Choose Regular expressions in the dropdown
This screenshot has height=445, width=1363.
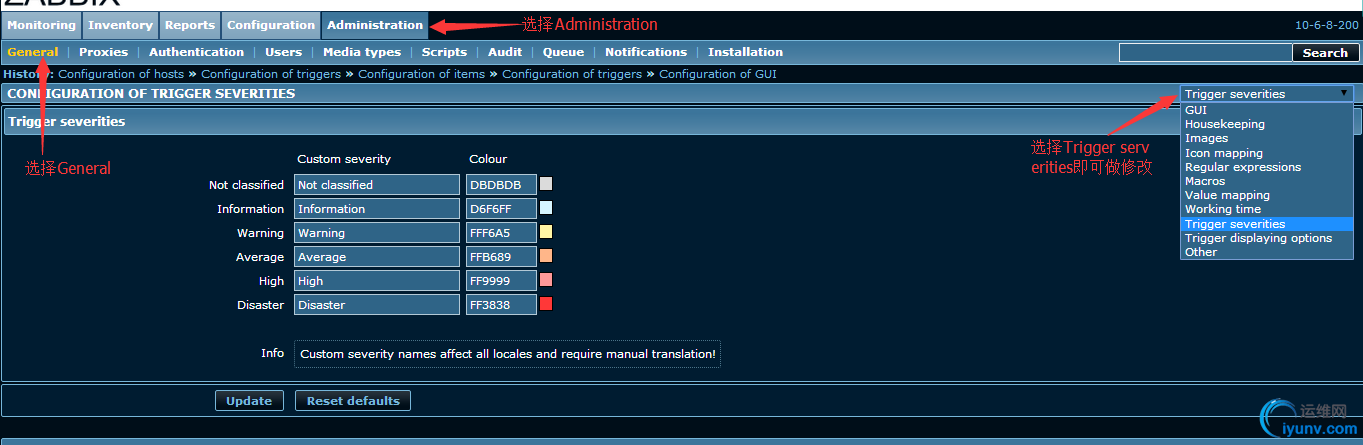click(x=1267, y=167)
